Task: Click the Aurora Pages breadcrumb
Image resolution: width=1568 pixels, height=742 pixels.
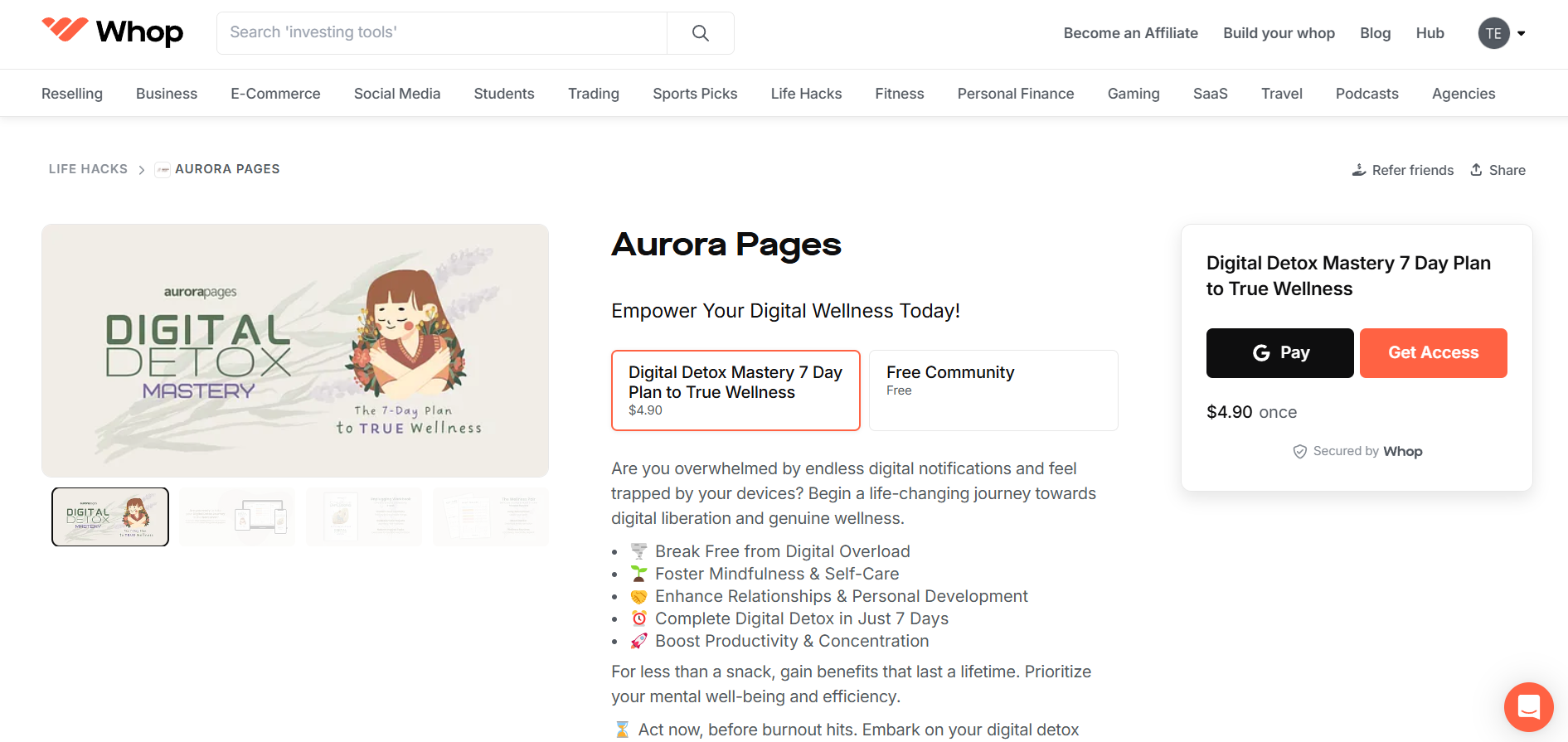Action: 217,169
